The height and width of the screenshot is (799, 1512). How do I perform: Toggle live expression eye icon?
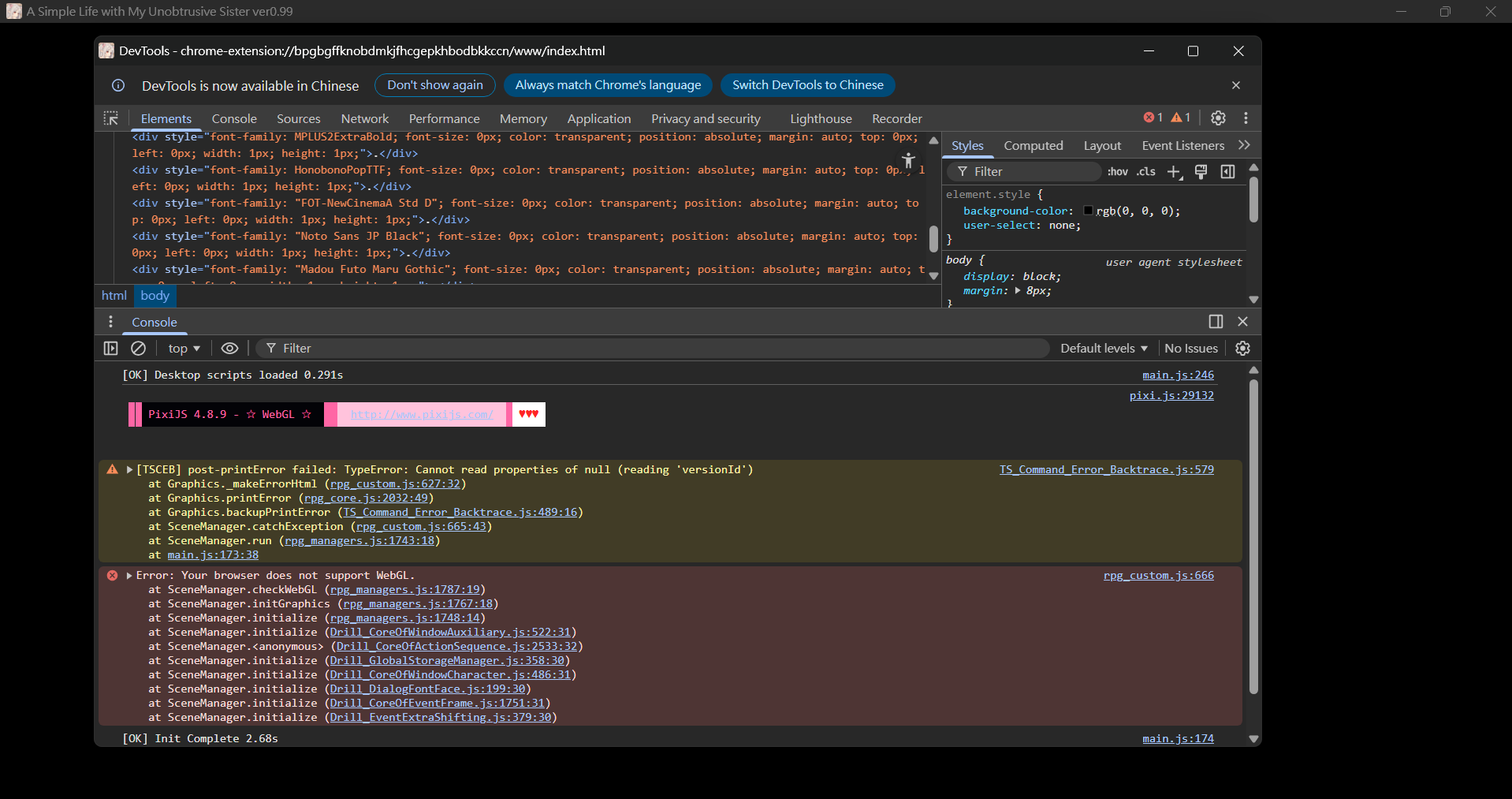click(229, 348)
